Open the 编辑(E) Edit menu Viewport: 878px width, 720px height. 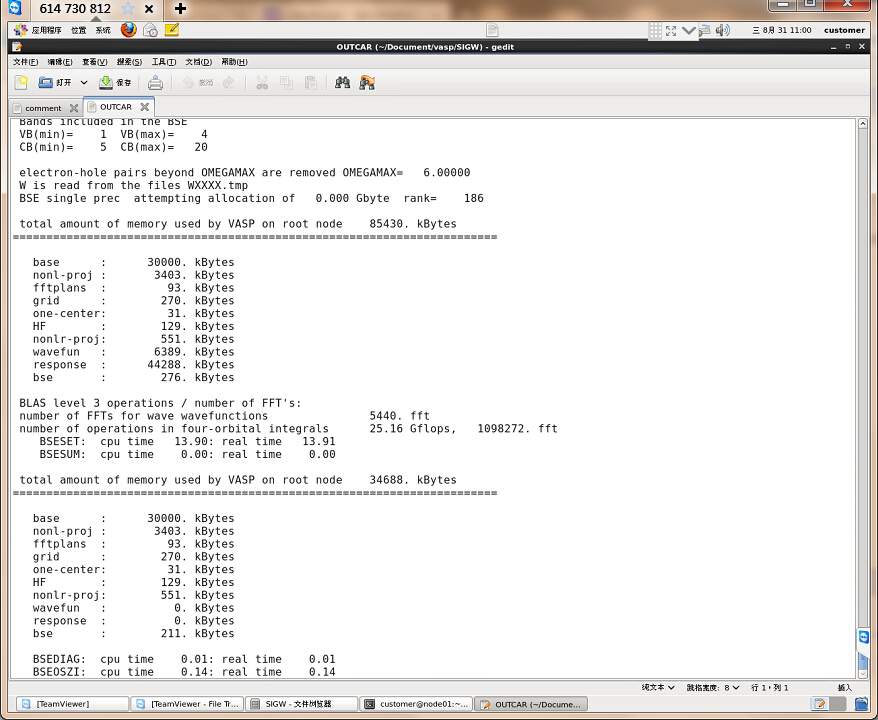[x=60, y=62]
